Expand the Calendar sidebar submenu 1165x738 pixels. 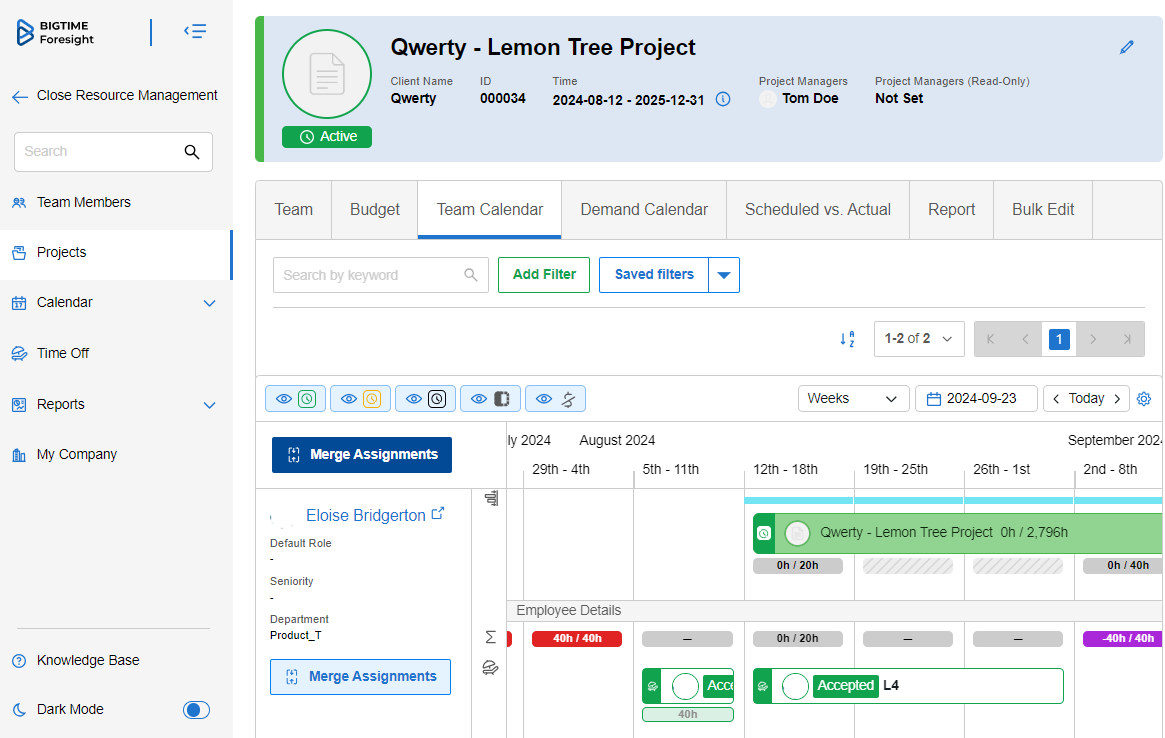(x=209, y=303)
